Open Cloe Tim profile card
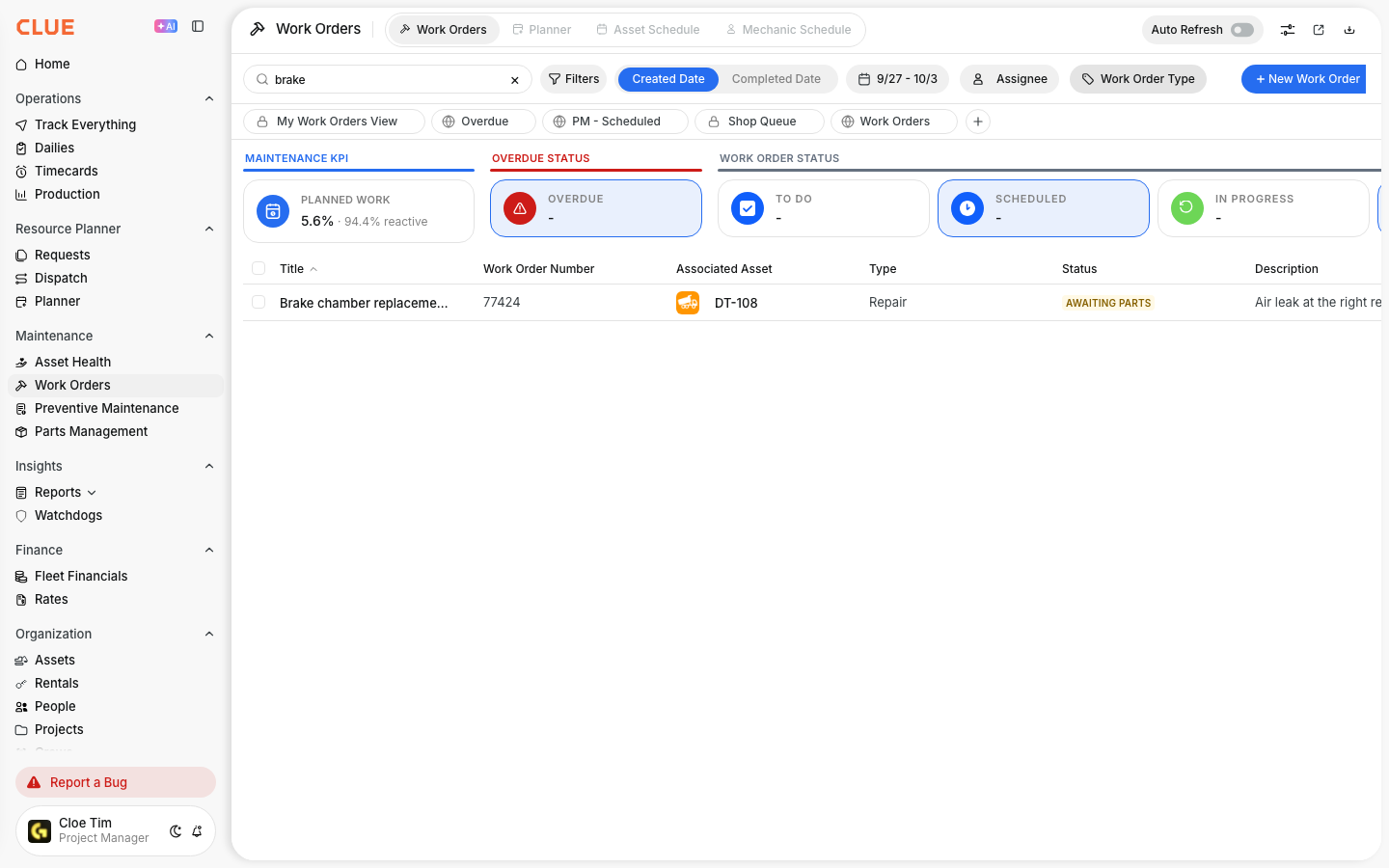1389x868 pixels. (116, 830)
